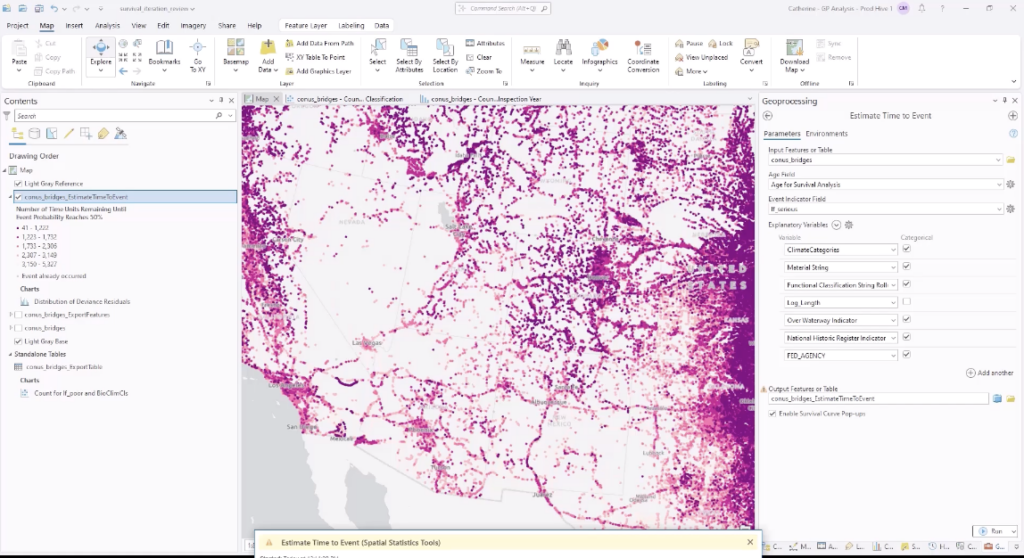Click the Go To XY tool
This screenshot has height=558, width=1024.
[197, 55]
